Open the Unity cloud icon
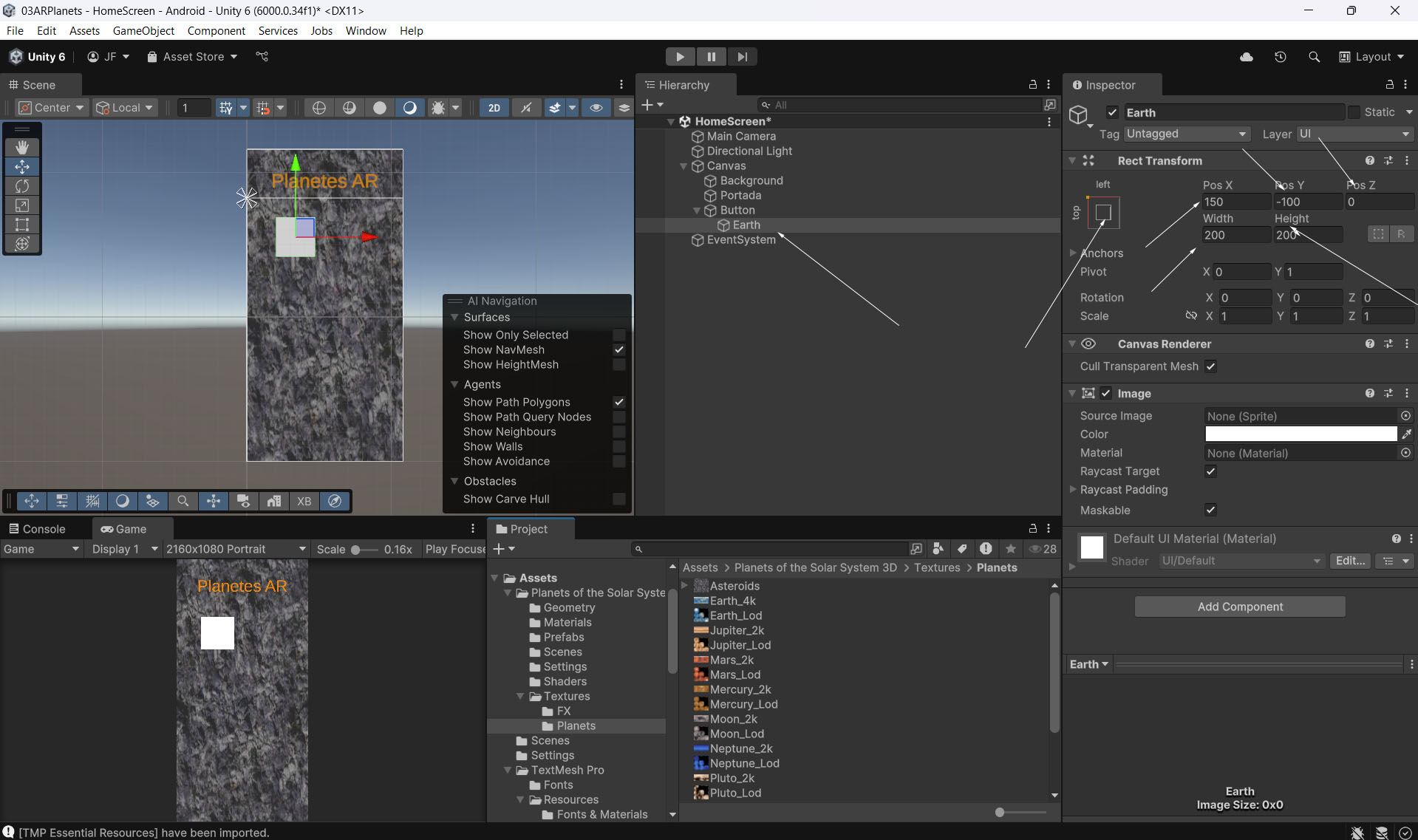The image size is (1418, 840). pyautogui.click(x=1246, y=57)
